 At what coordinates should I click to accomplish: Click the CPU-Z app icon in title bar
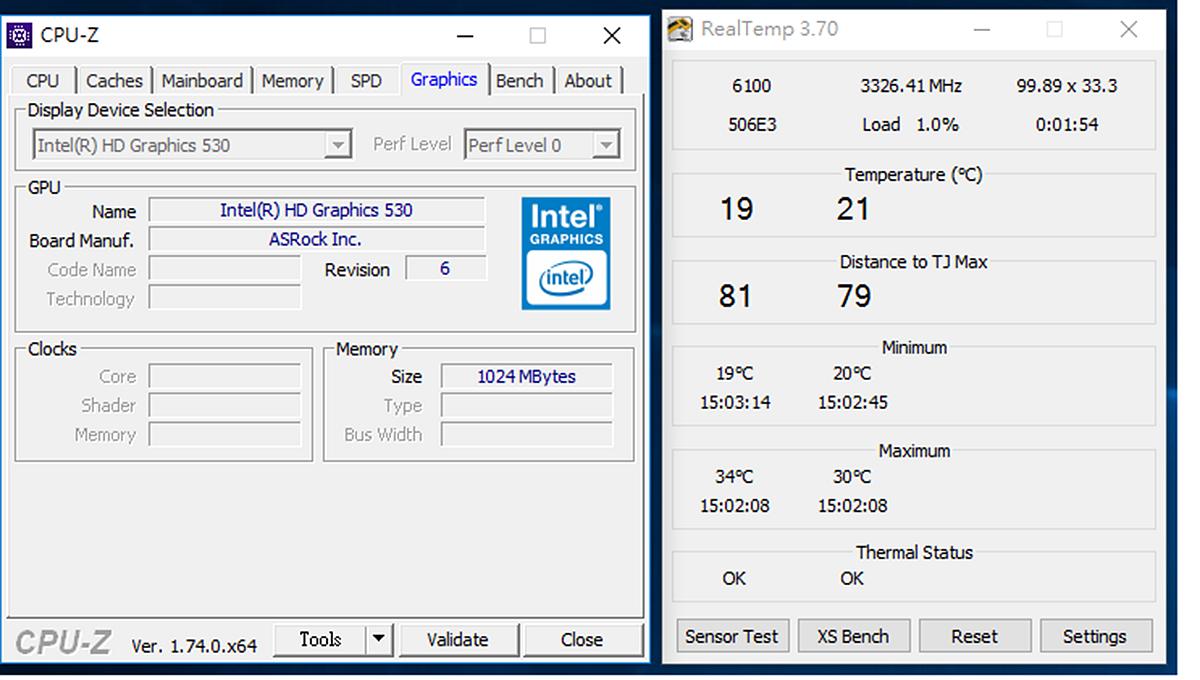click(19, 36)
